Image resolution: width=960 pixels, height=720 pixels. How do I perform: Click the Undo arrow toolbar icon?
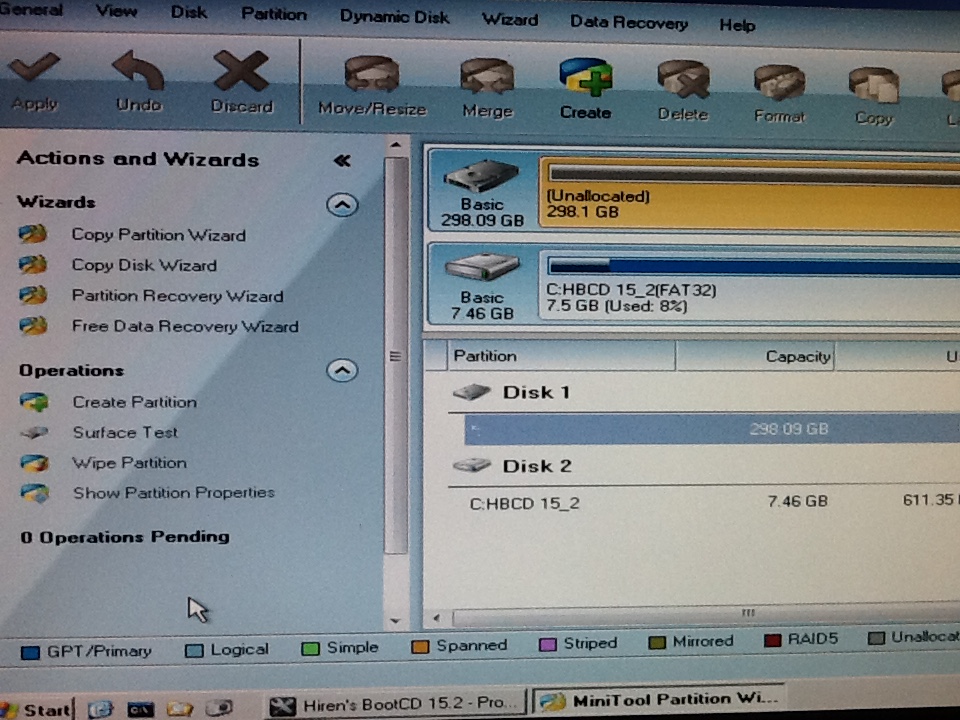(x=139, y=71)
